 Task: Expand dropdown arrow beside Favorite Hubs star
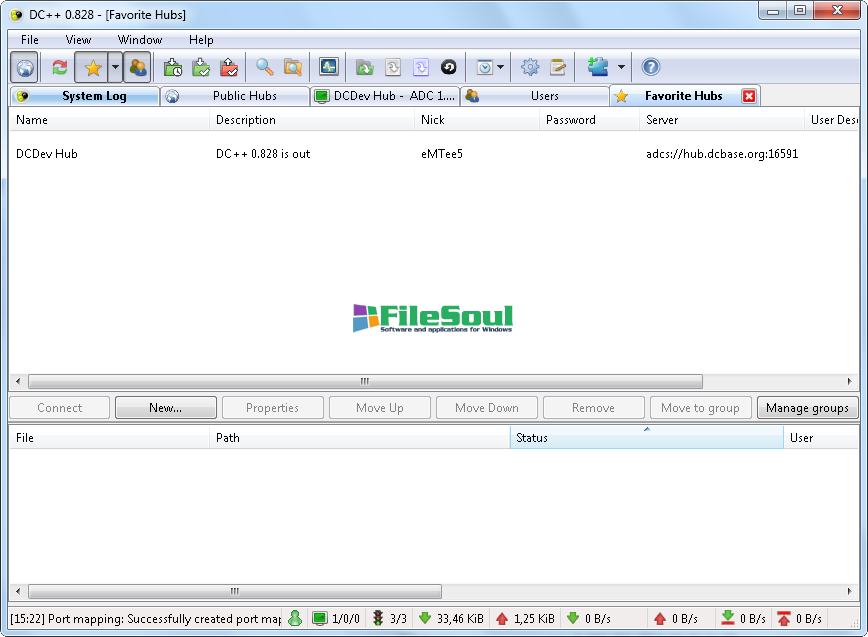115,68
